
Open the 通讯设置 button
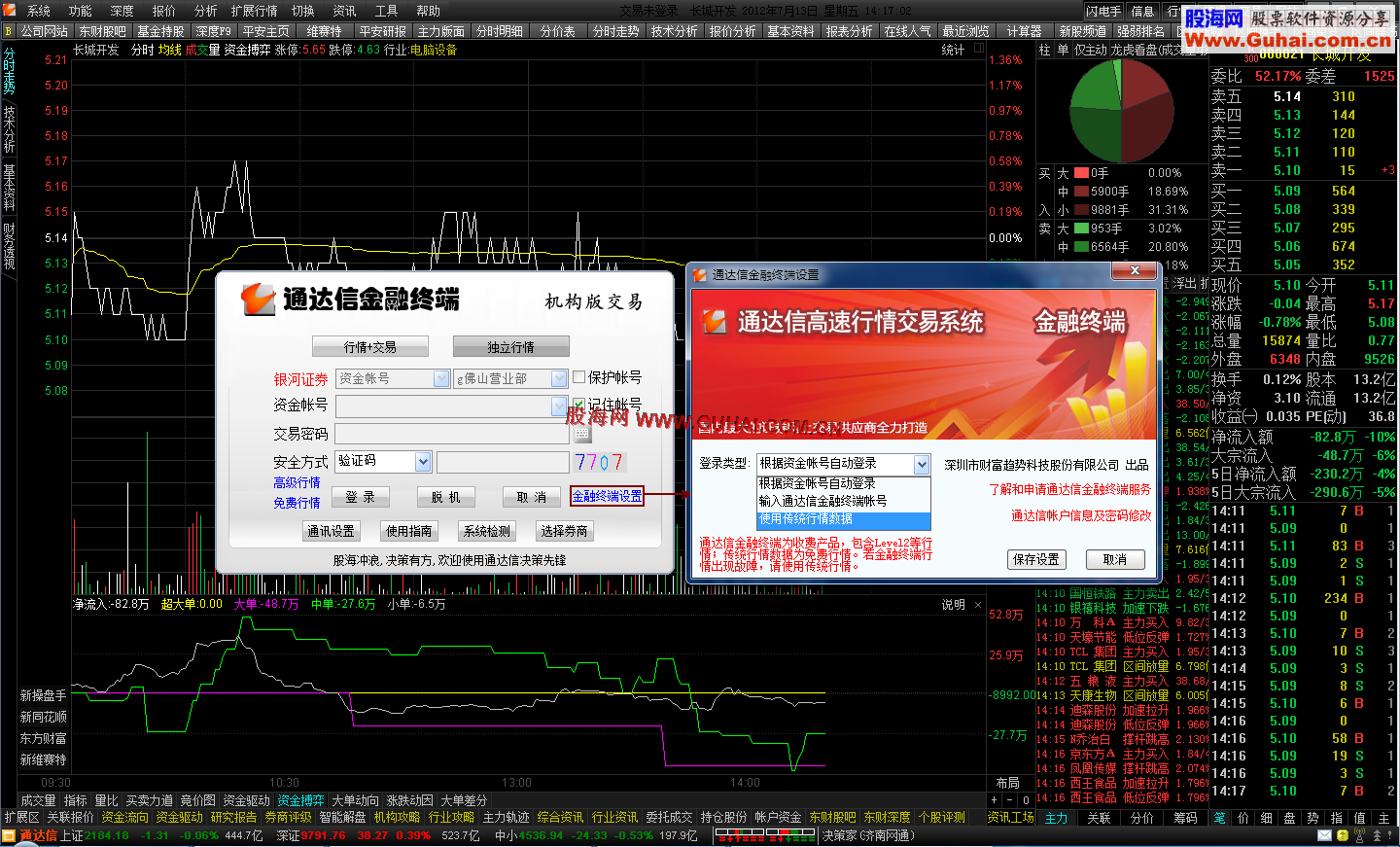(331, 531)
